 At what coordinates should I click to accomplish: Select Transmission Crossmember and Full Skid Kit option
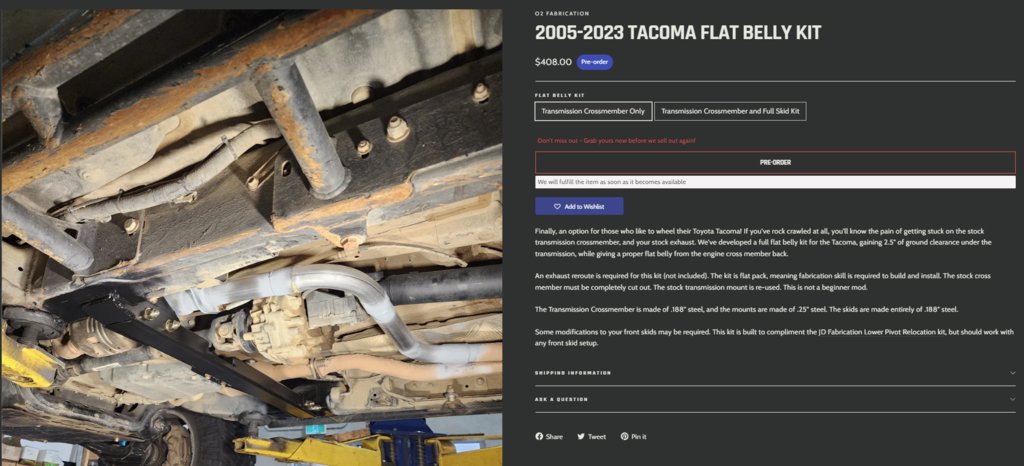(730, 111)
